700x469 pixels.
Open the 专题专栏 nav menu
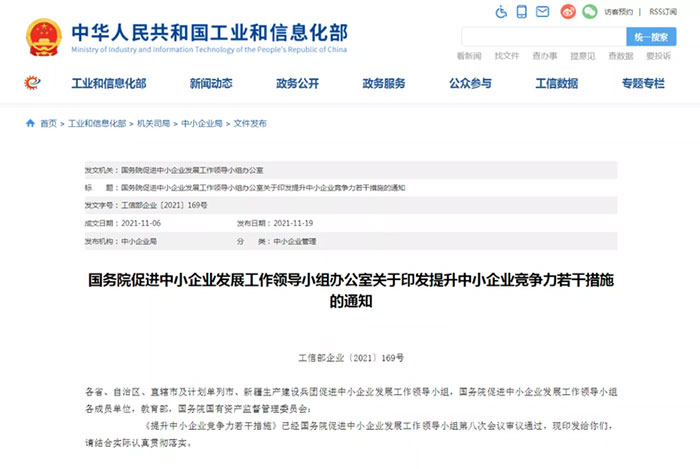click(643, 83)
